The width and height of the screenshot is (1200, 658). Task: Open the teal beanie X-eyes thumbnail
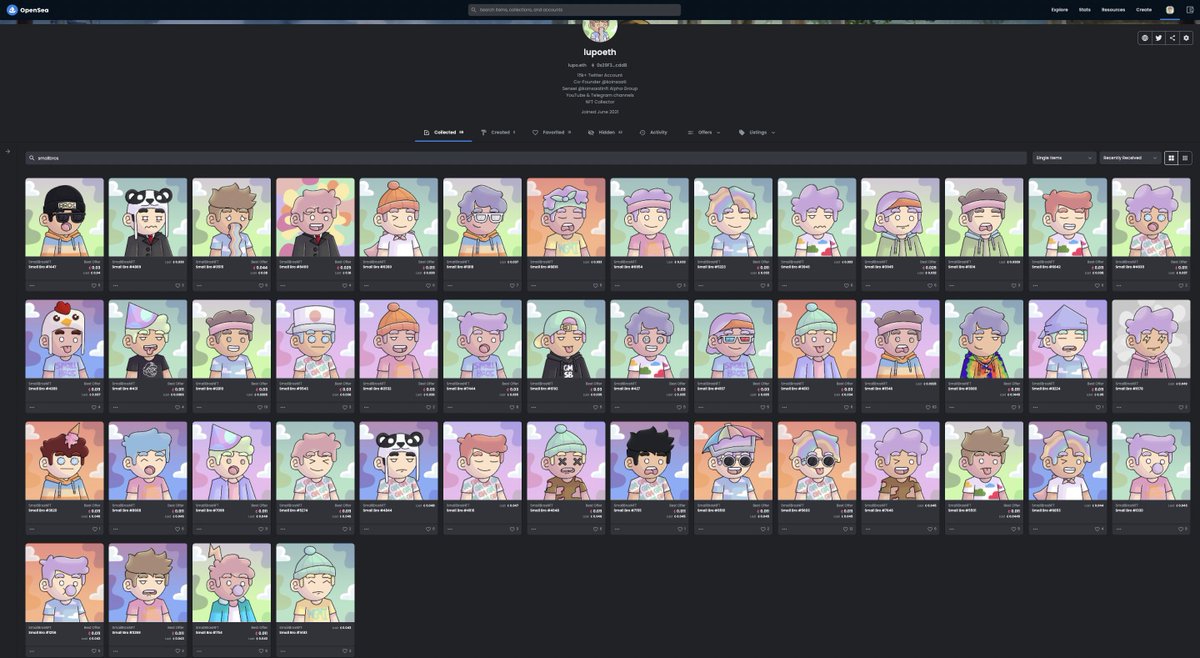566,460
